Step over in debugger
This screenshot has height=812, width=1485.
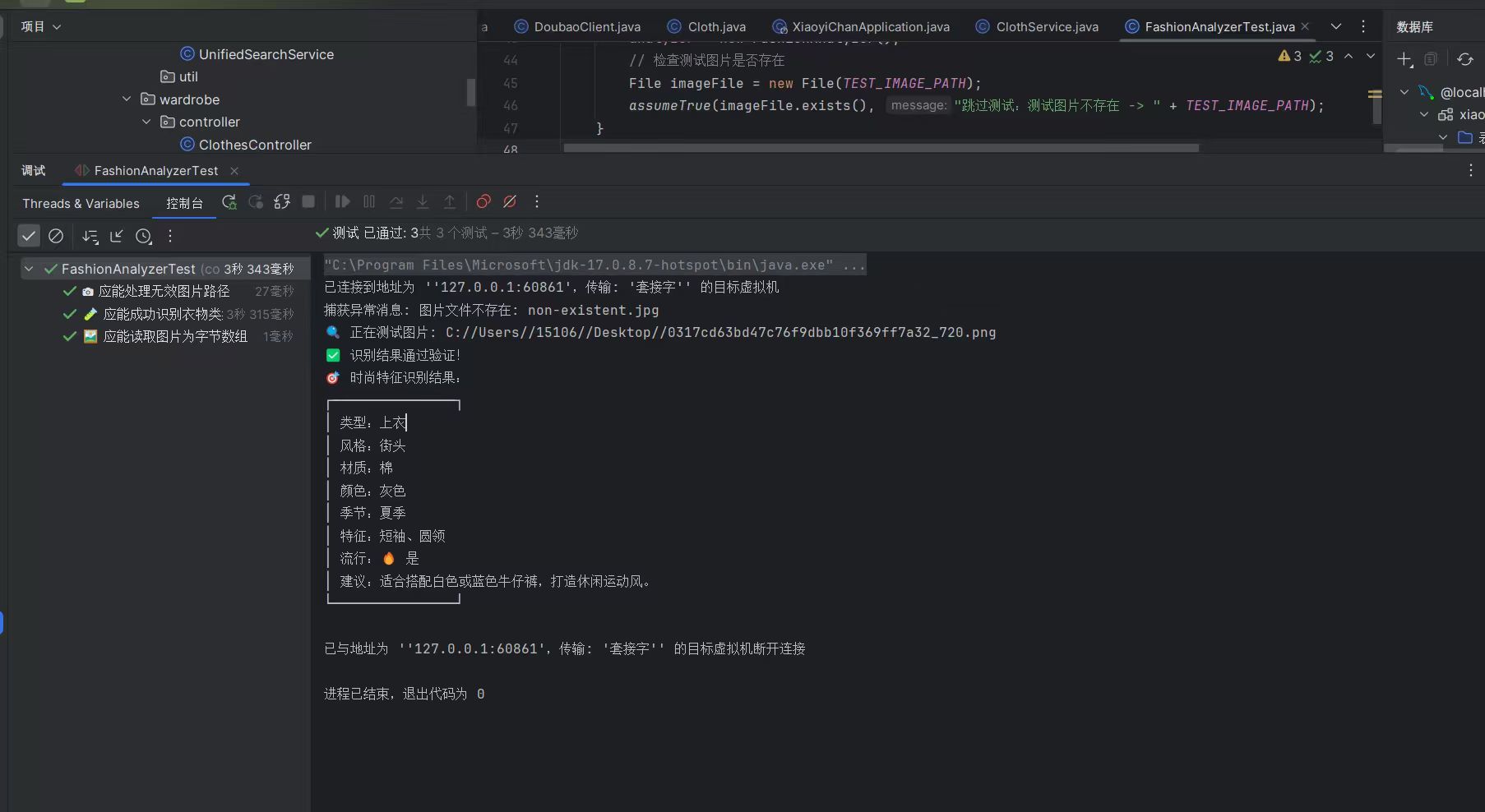tap(396, 201)
